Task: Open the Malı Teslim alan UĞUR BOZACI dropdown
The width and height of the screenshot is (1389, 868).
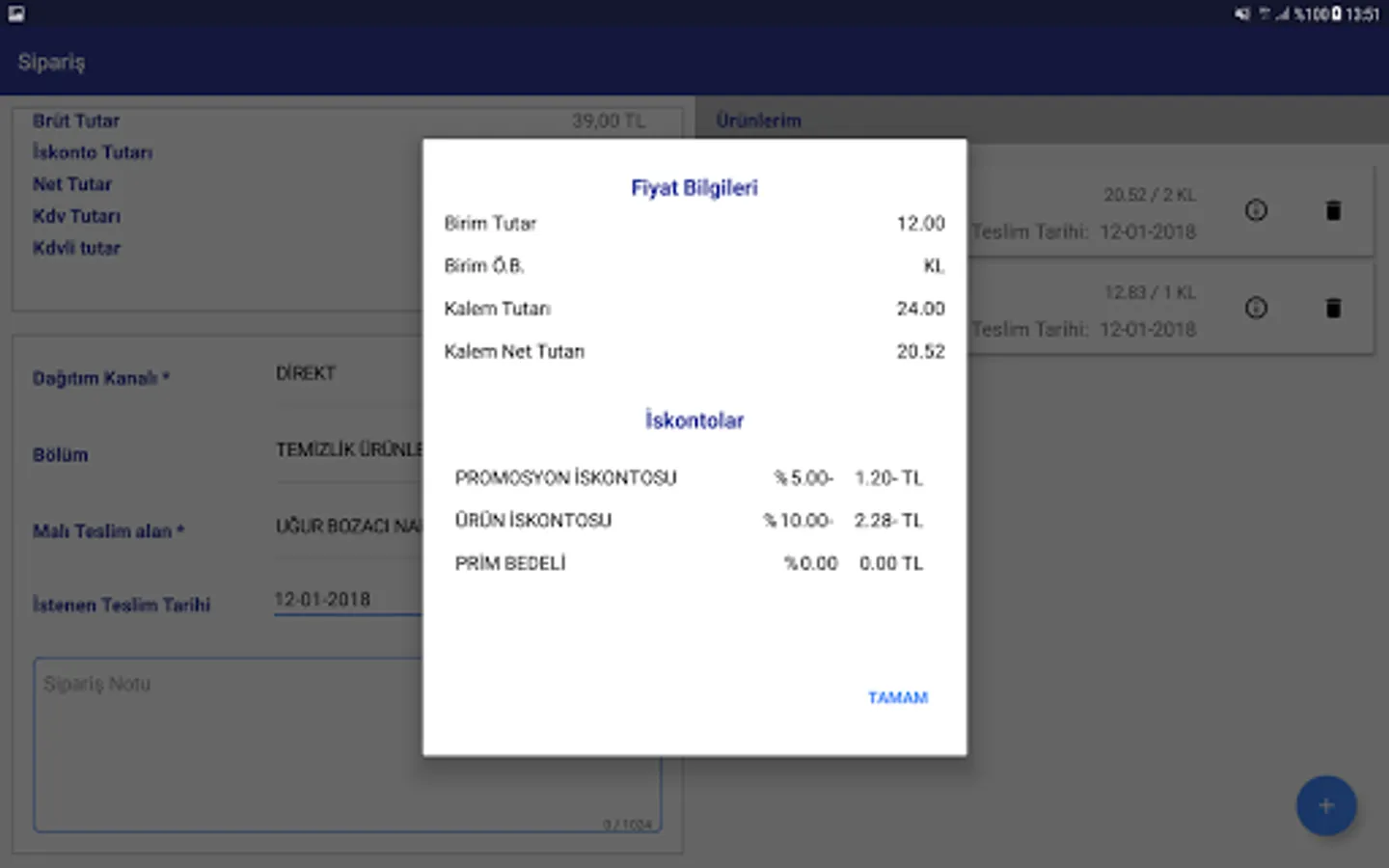Action: [348, 527]
